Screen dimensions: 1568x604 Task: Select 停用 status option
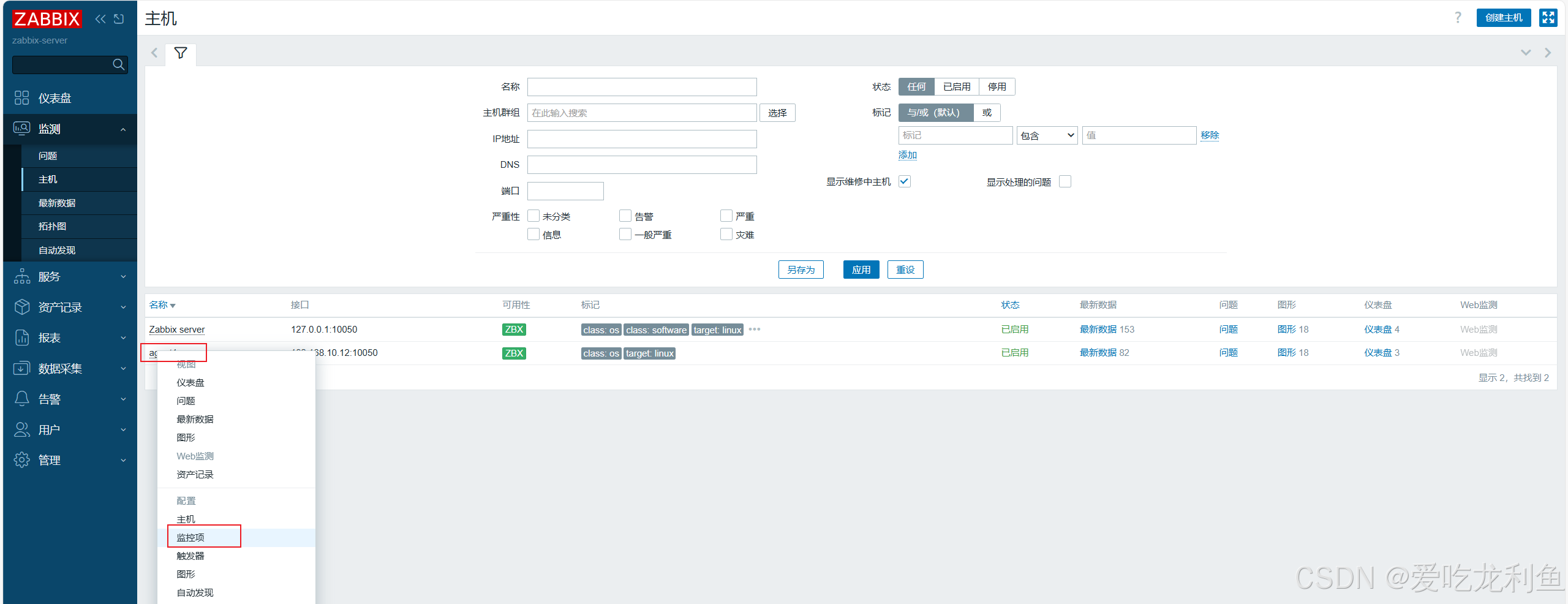pyautogui.click(x=997, y=87)
